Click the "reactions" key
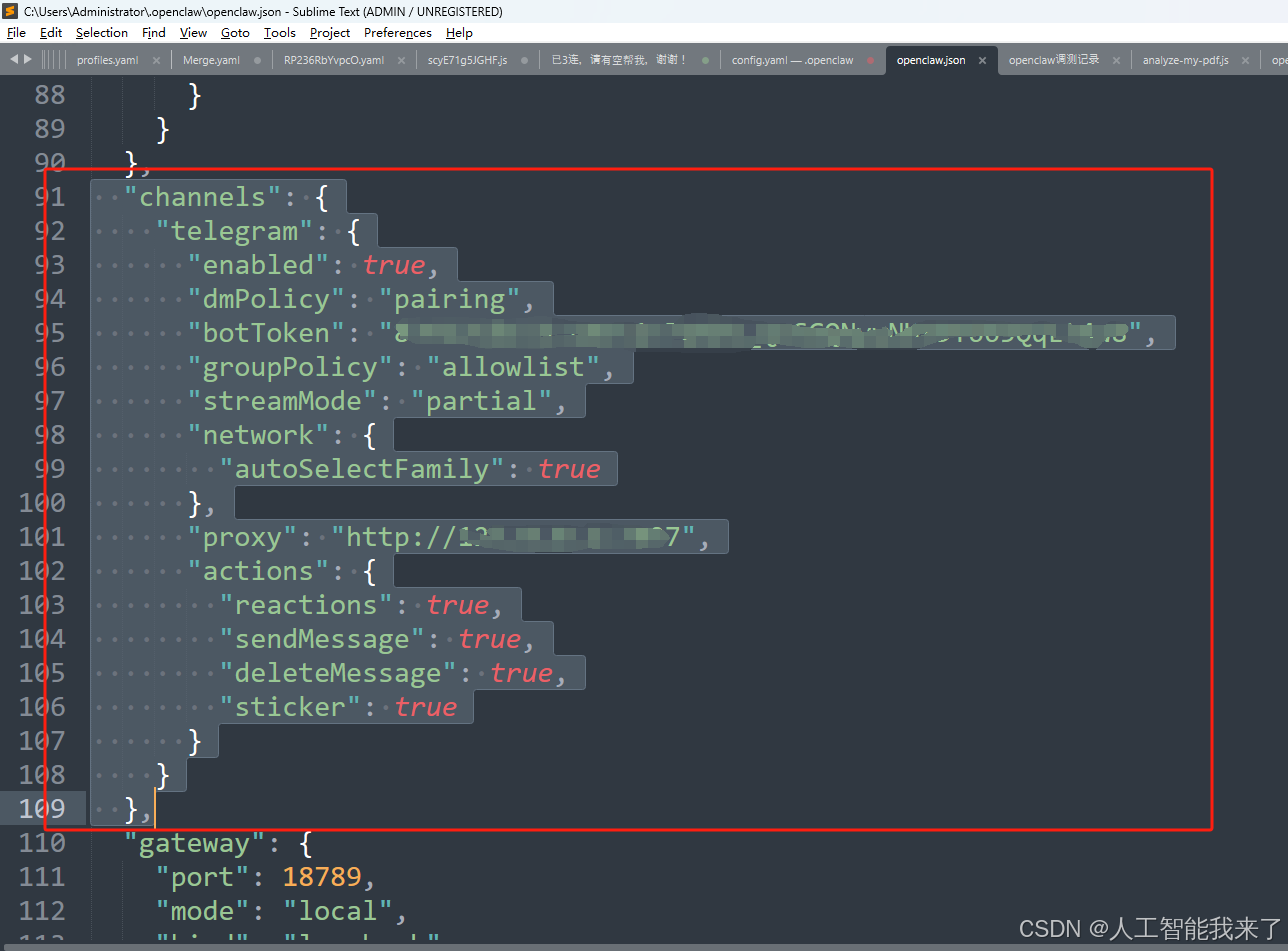Image resolution: width=1288 pixels, height=951 pixels. pyautogui.click(x=306, y=604)
